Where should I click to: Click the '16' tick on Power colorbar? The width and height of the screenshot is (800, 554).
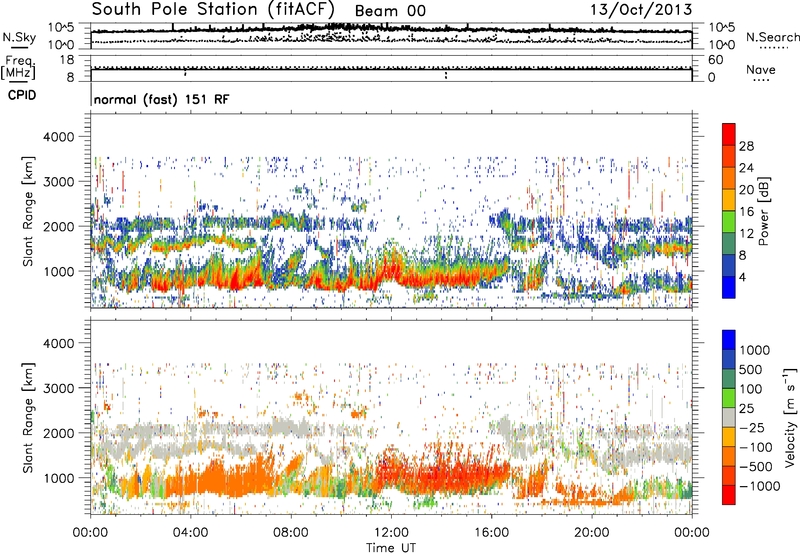tap(746, 212)
